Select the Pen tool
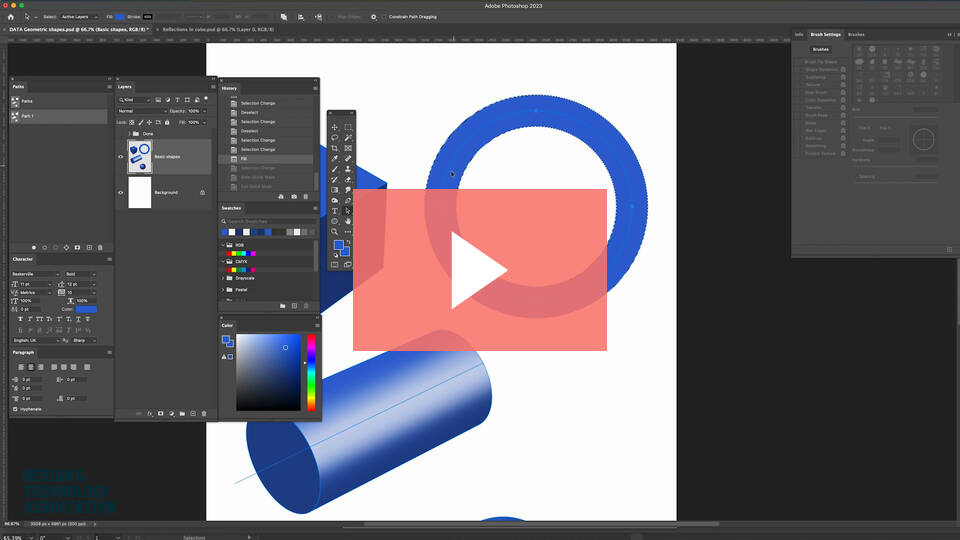 click(348, 200)
